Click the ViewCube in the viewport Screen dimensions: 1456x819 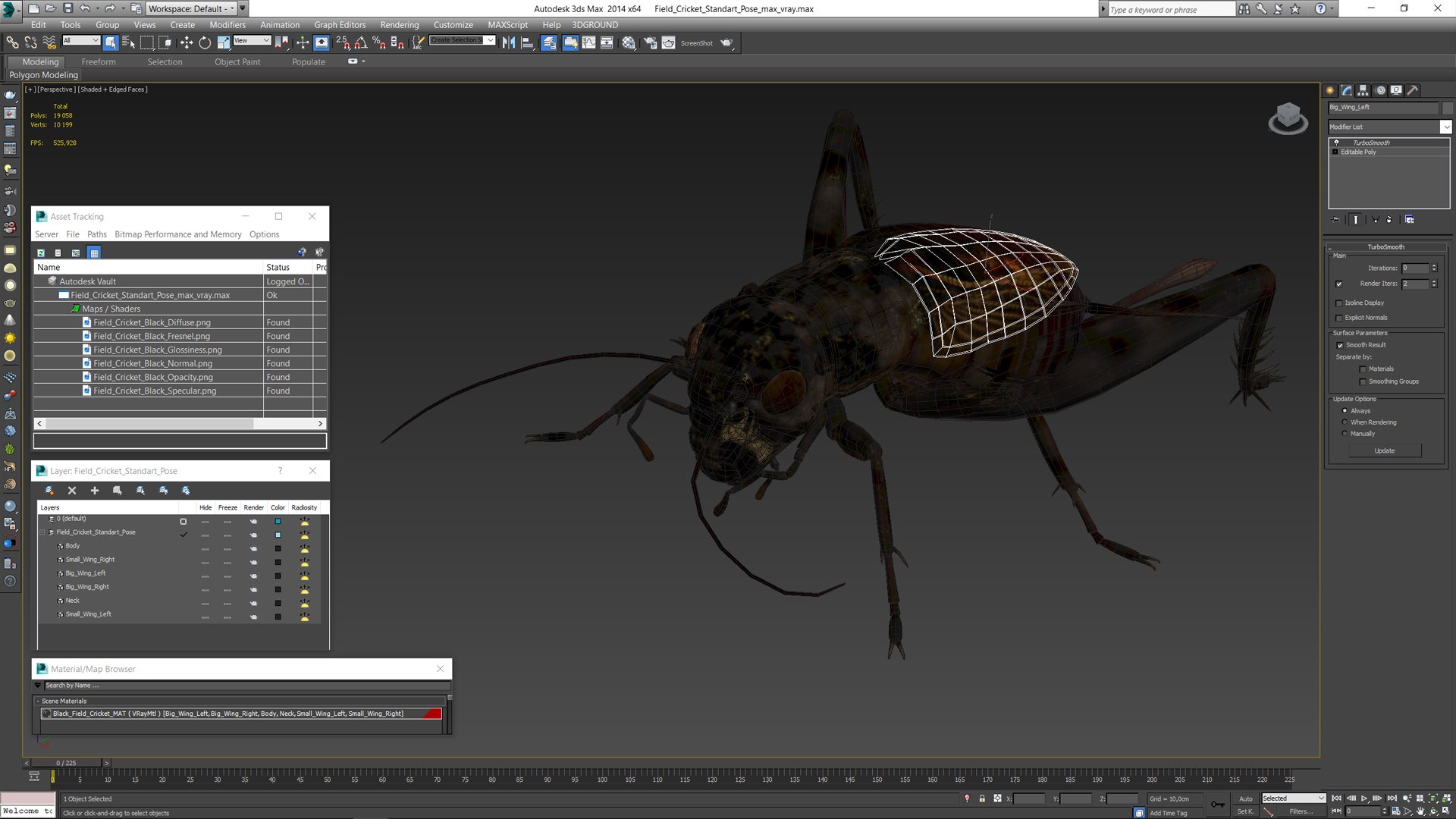[1288, 118]
